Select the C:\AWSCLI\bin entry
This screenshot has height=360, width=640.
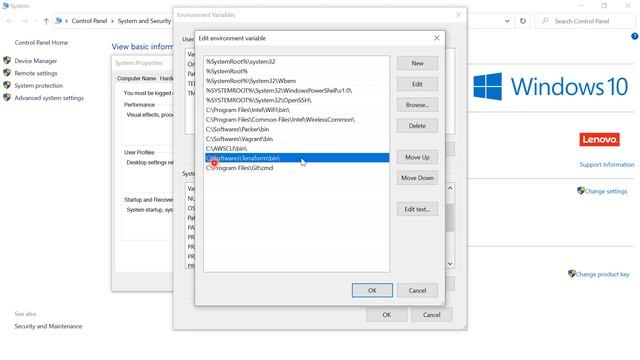tap(296, 149)
